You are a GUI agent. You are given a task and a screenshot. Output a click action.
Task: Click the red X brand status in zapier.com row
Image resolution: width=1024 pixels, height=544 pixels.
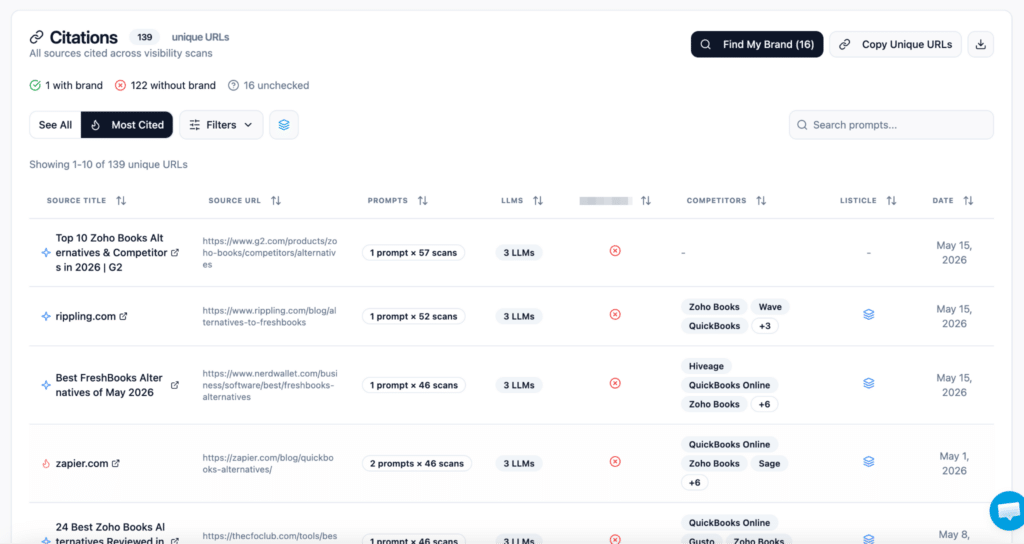point(615,462)
